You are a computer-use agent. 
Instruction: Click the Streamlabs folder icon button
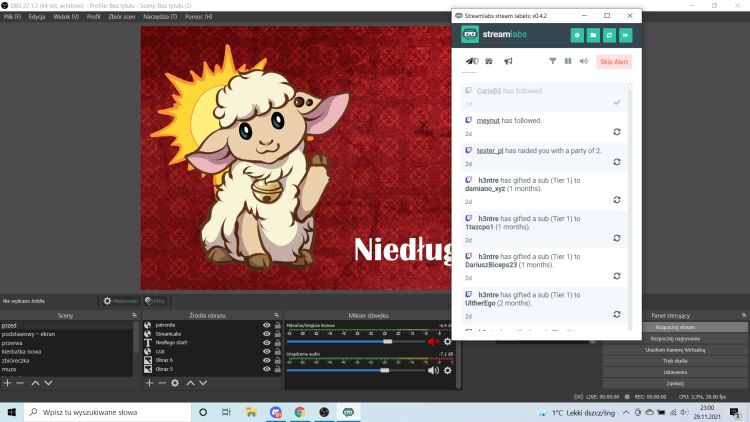click(x=593, y=35)
